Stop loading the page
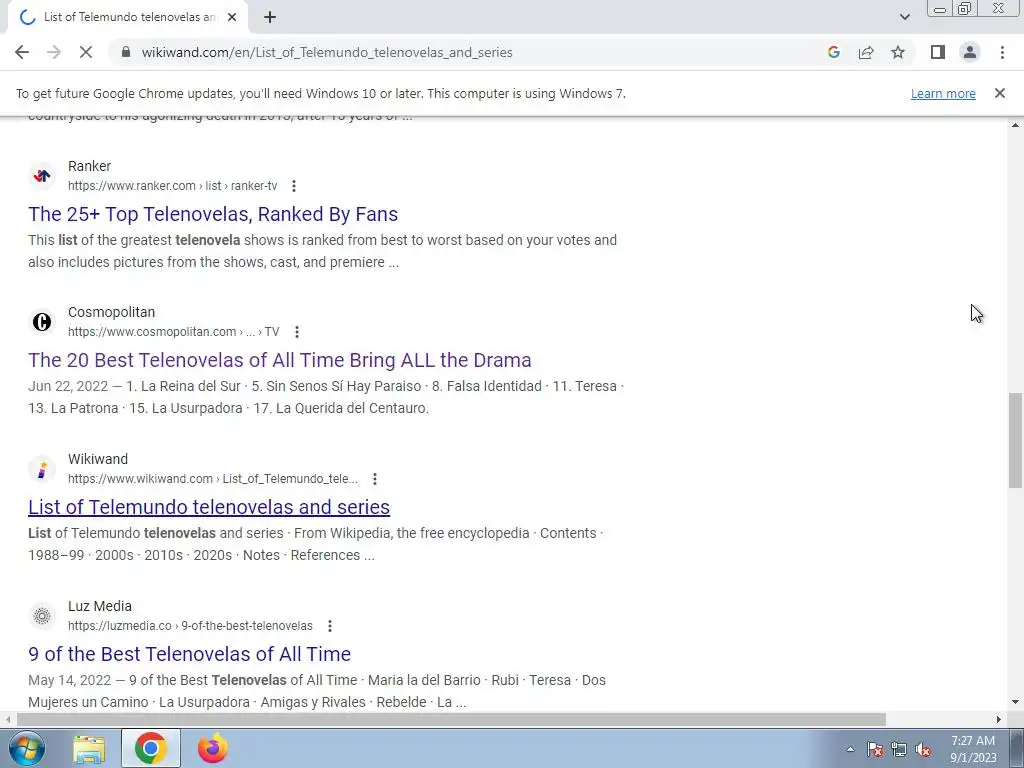The image size is (1024, 768). click(86, 52)
